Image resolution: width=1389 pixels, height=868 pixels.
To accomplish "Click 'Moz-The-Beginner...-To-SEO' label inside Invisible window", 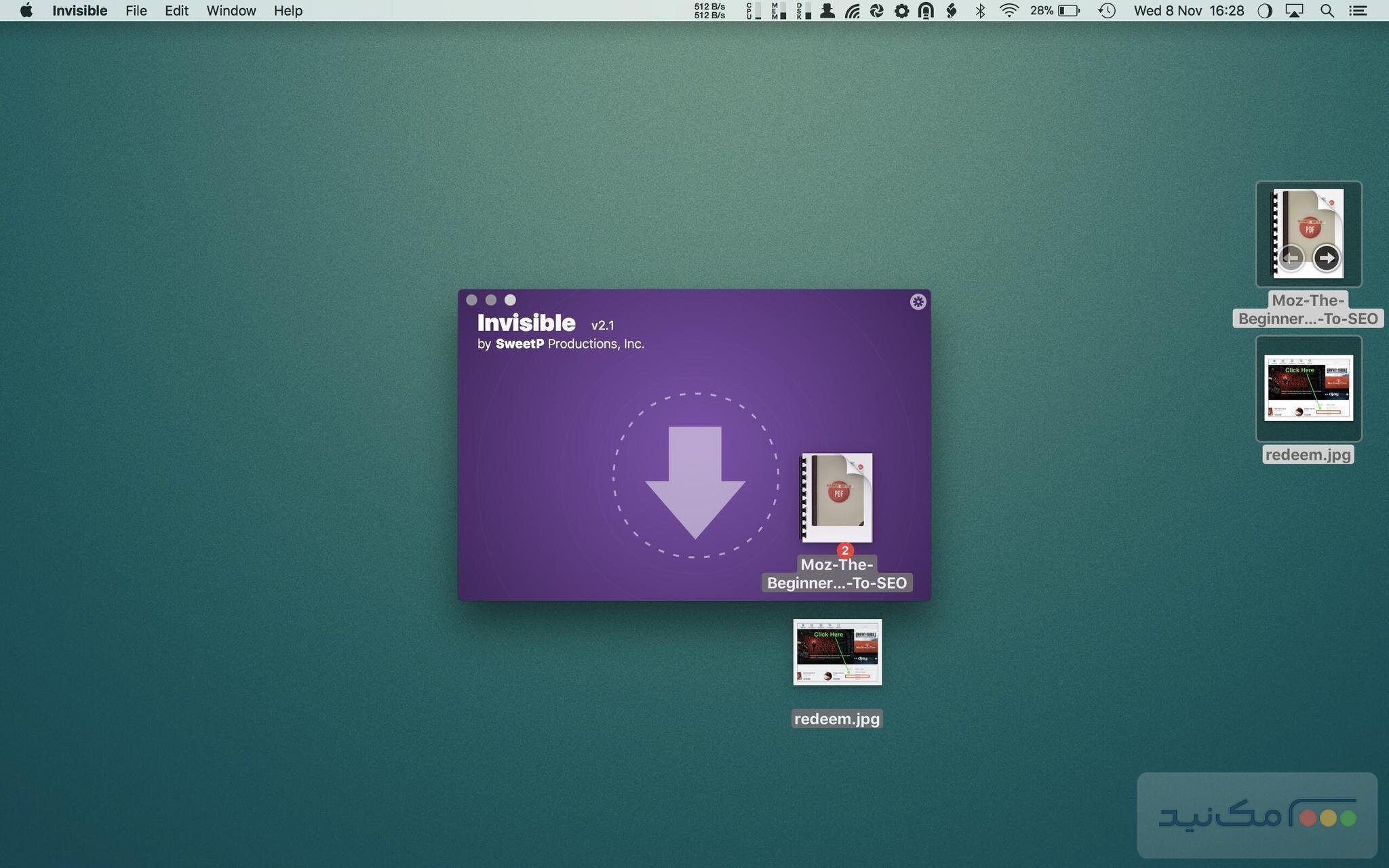I will [837, 574].
